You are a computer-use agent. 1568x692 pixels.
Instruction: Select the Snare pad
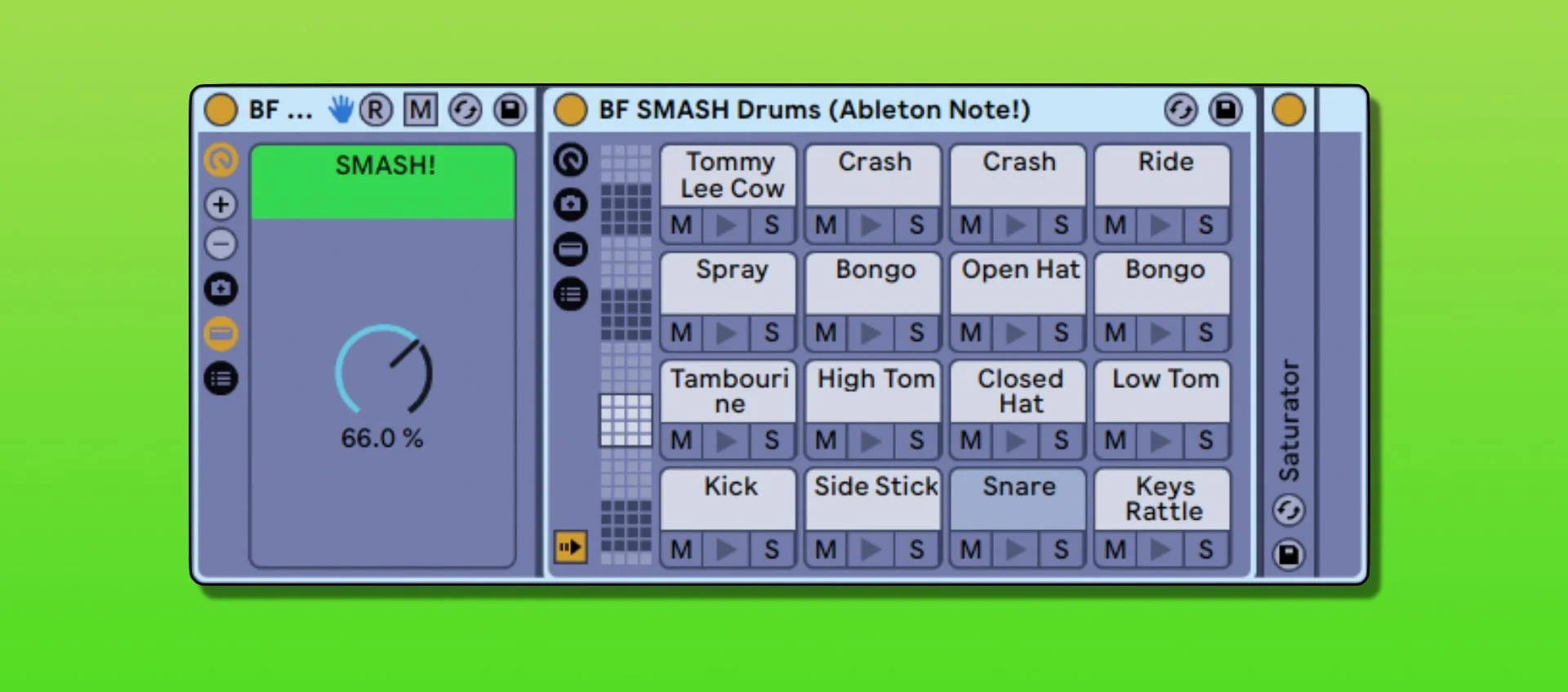1018,499
